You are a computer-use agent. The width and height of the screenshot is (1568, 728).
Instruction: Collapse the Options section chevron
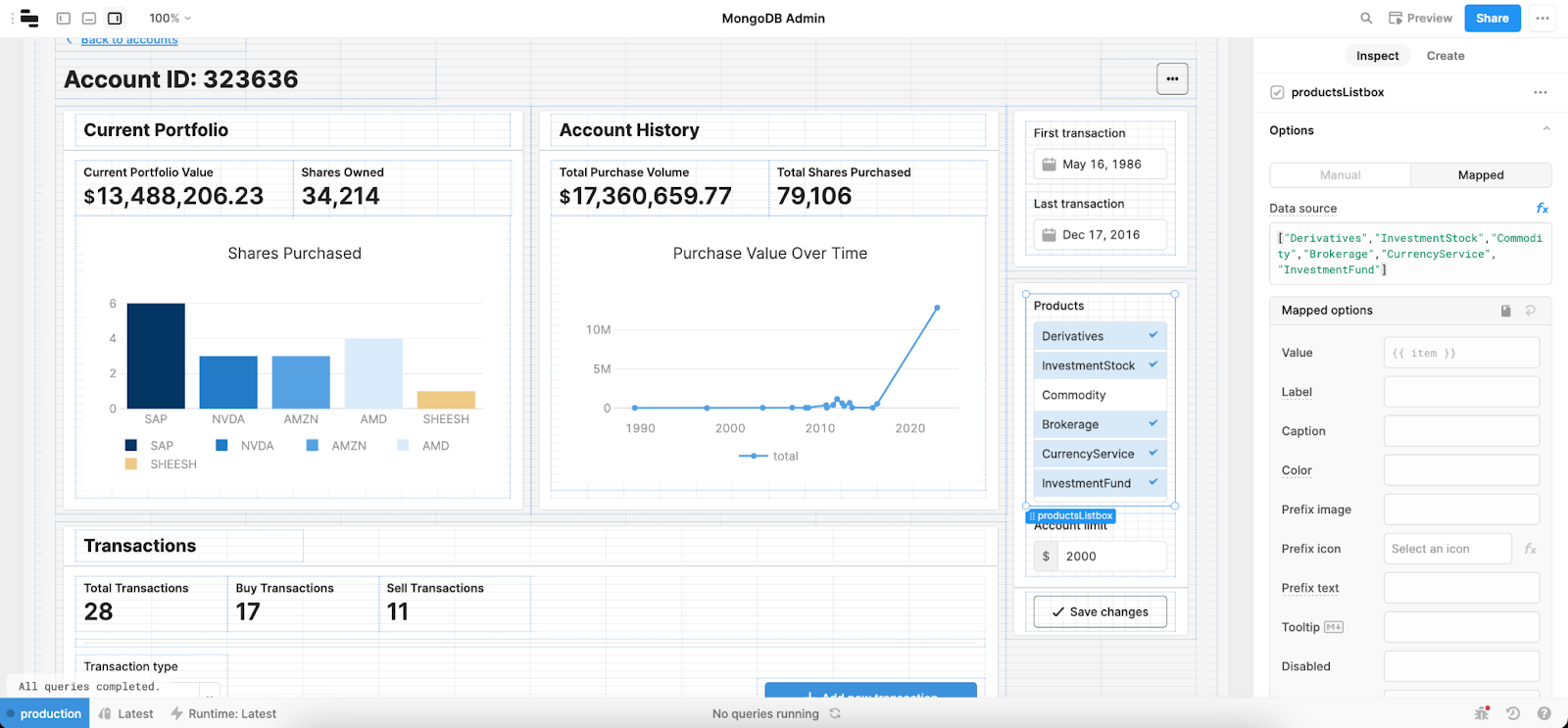tap(1546, 129)
